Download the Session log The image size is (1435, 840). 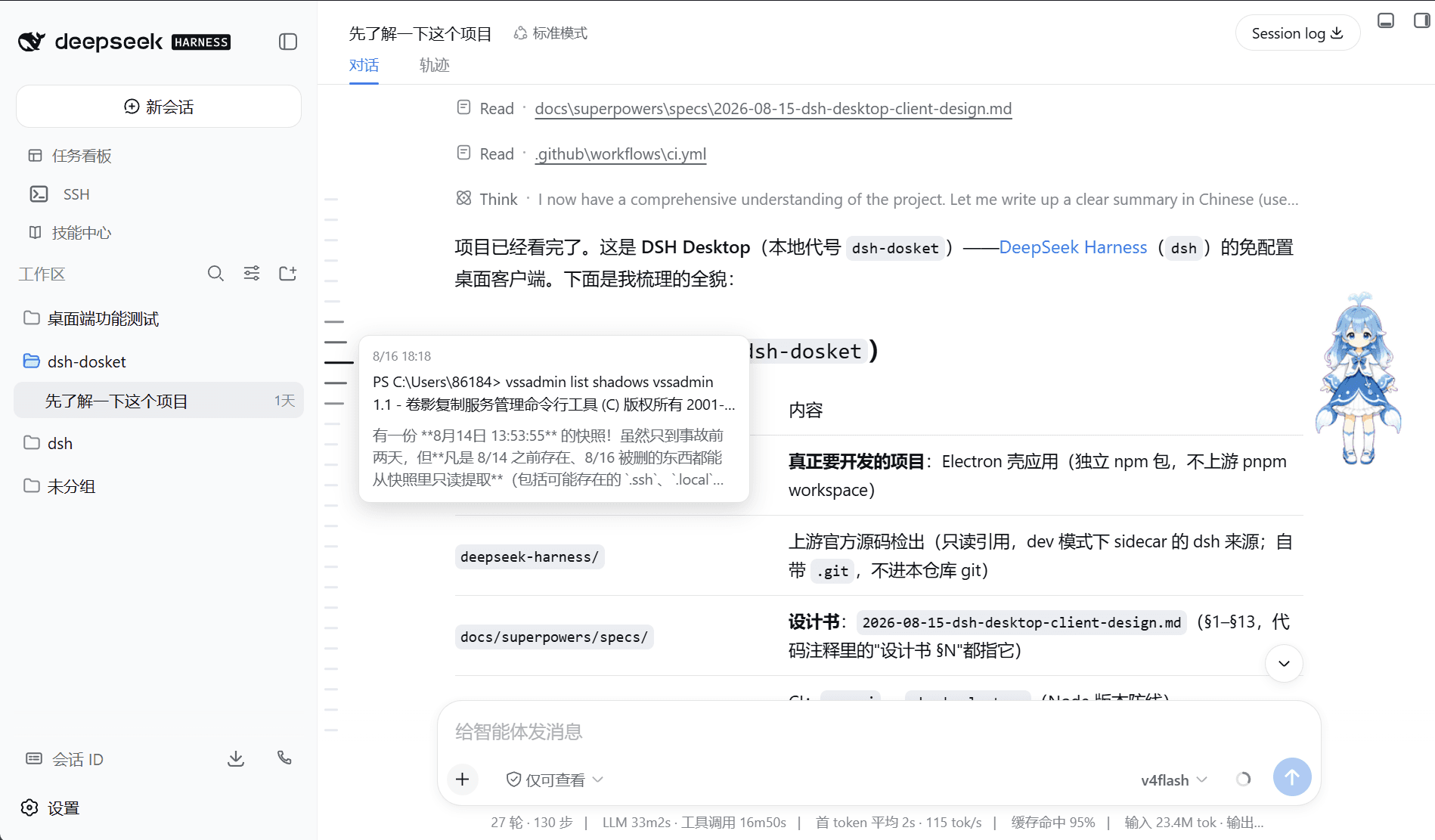1297,33
